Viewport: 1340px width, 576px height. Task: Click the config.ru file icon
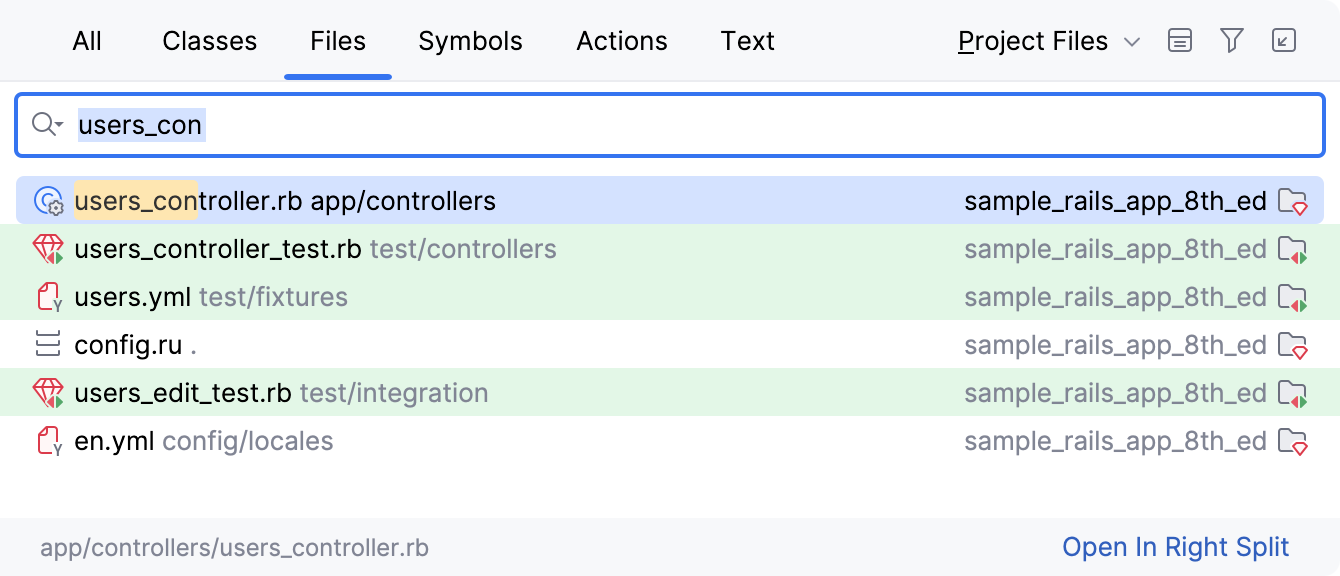point(47,345)
